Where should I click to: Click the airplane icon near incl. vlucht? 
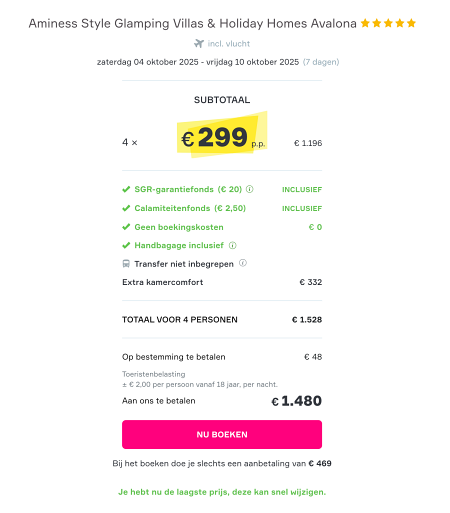(199, 44)
